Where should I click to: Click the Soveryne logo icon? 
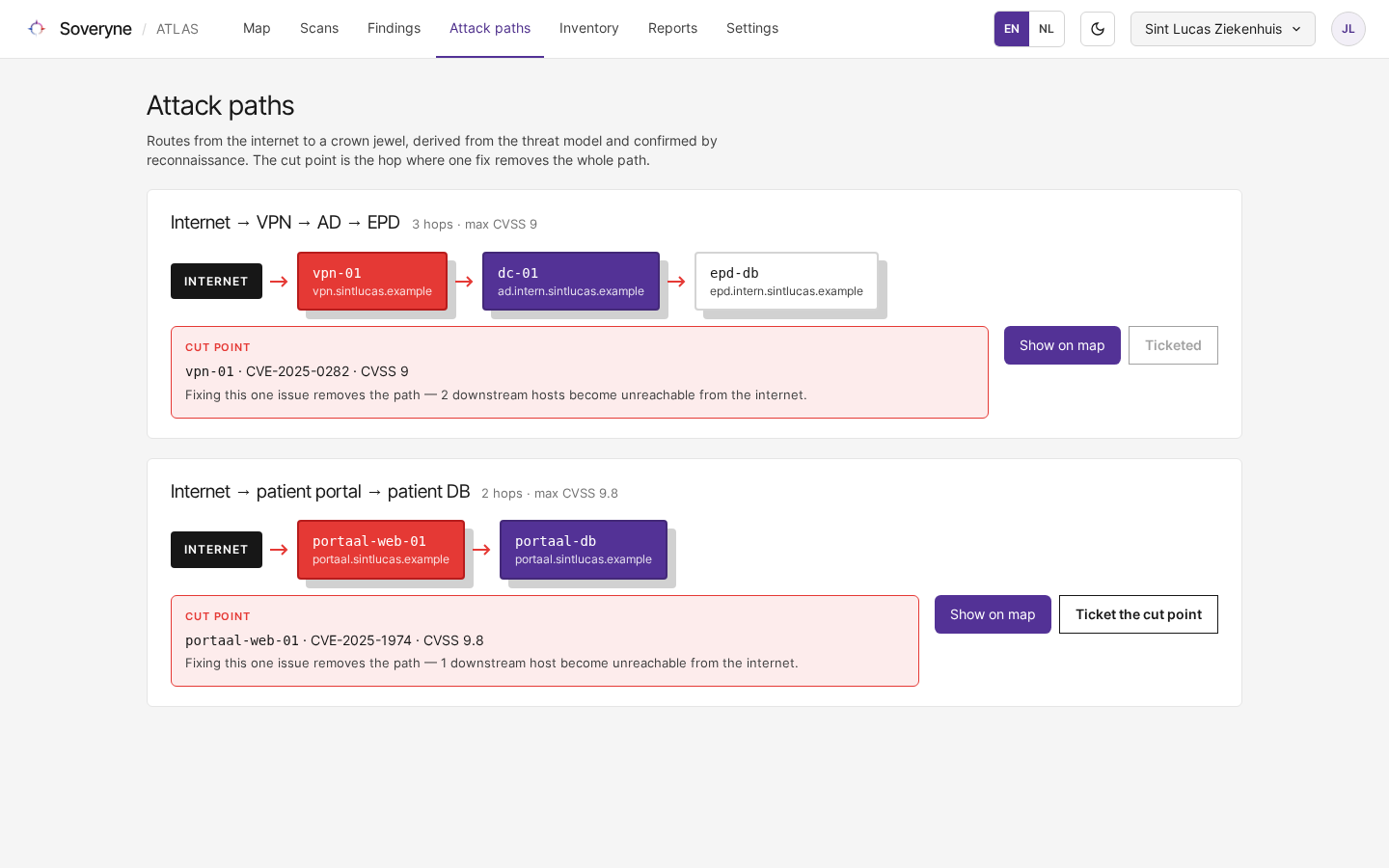tap(37, 28)
